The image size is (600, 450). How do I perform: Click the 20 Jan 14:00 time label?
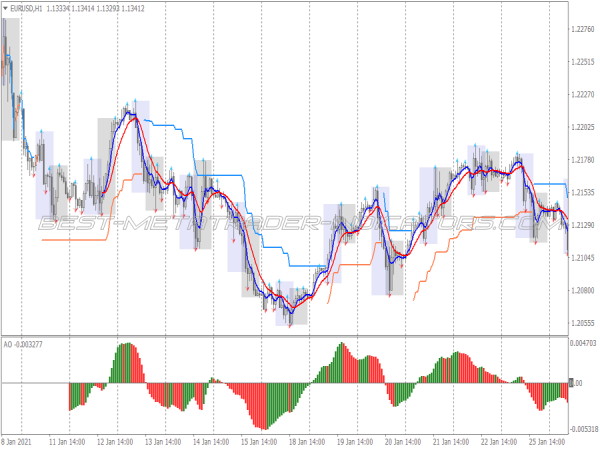point(403,442)
